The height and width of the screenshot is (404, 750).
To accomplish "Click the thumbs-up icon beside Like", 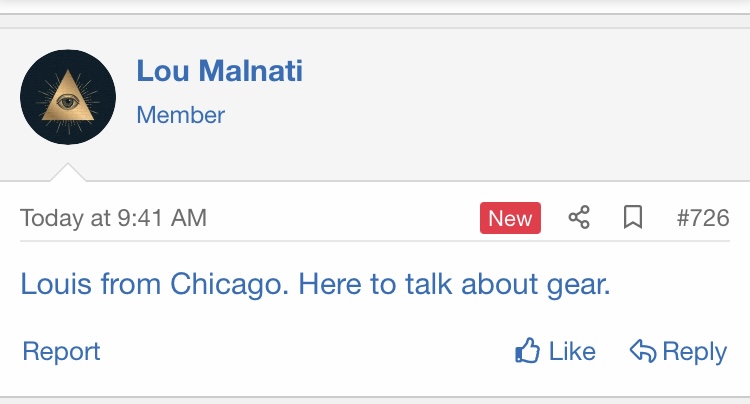I will point(528,351).
